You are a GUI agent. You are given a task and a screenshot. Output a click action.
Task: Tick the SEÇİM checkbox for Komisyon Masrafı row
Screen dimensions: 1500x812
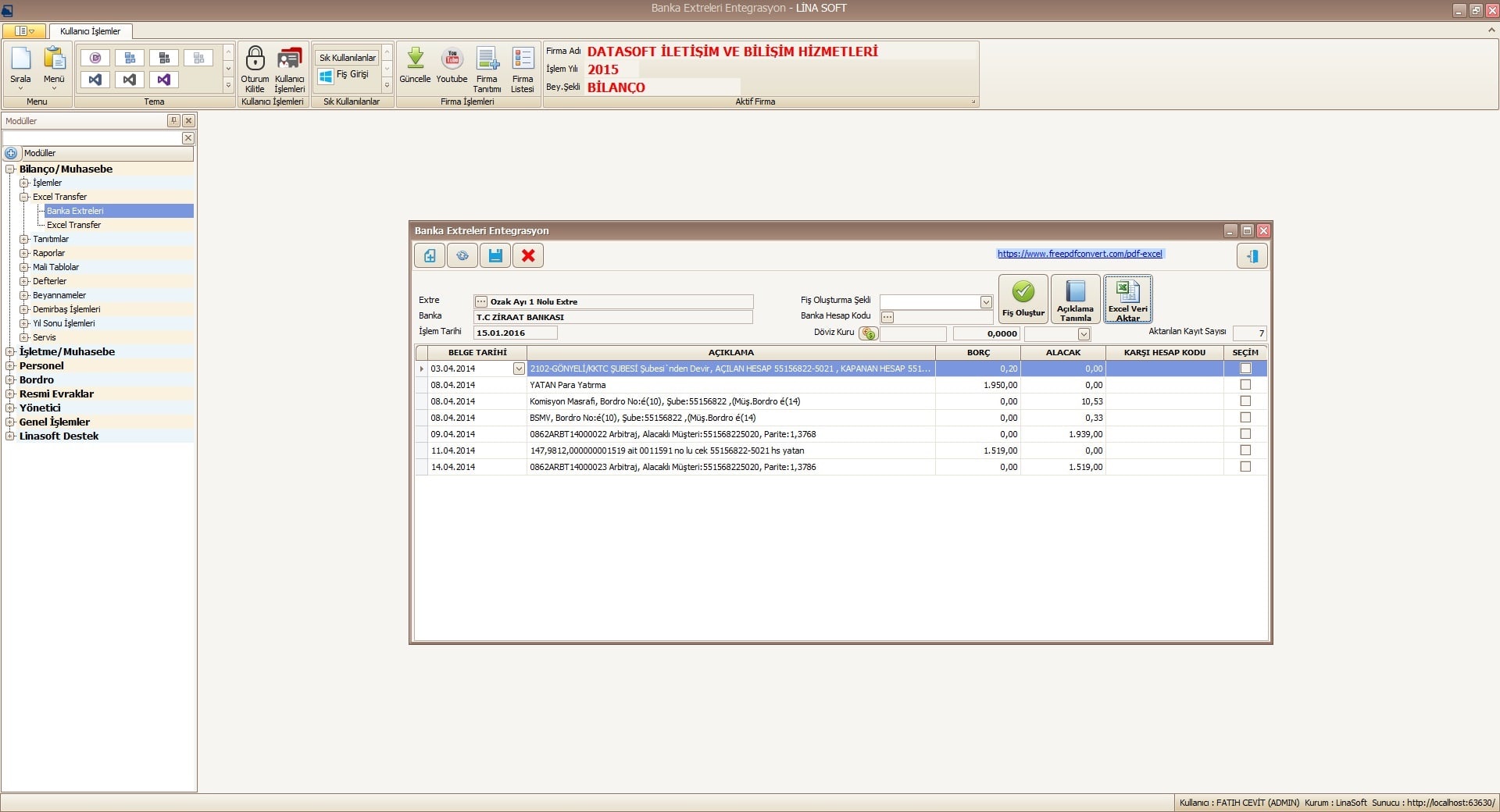[1245, 401]
